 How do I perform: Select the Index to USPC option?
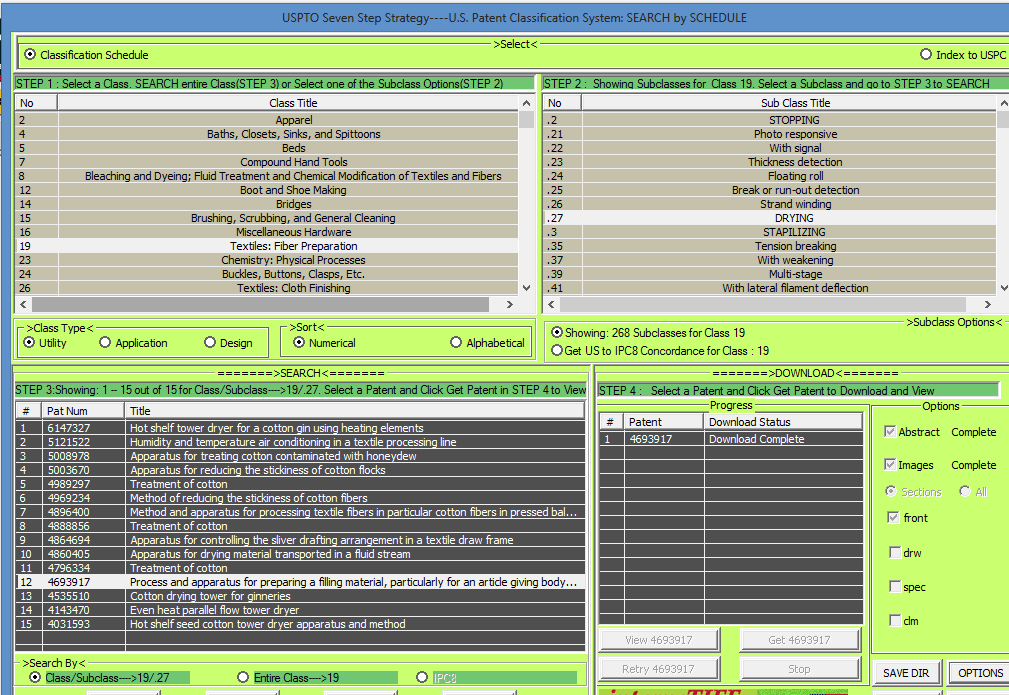pos(926,55)
